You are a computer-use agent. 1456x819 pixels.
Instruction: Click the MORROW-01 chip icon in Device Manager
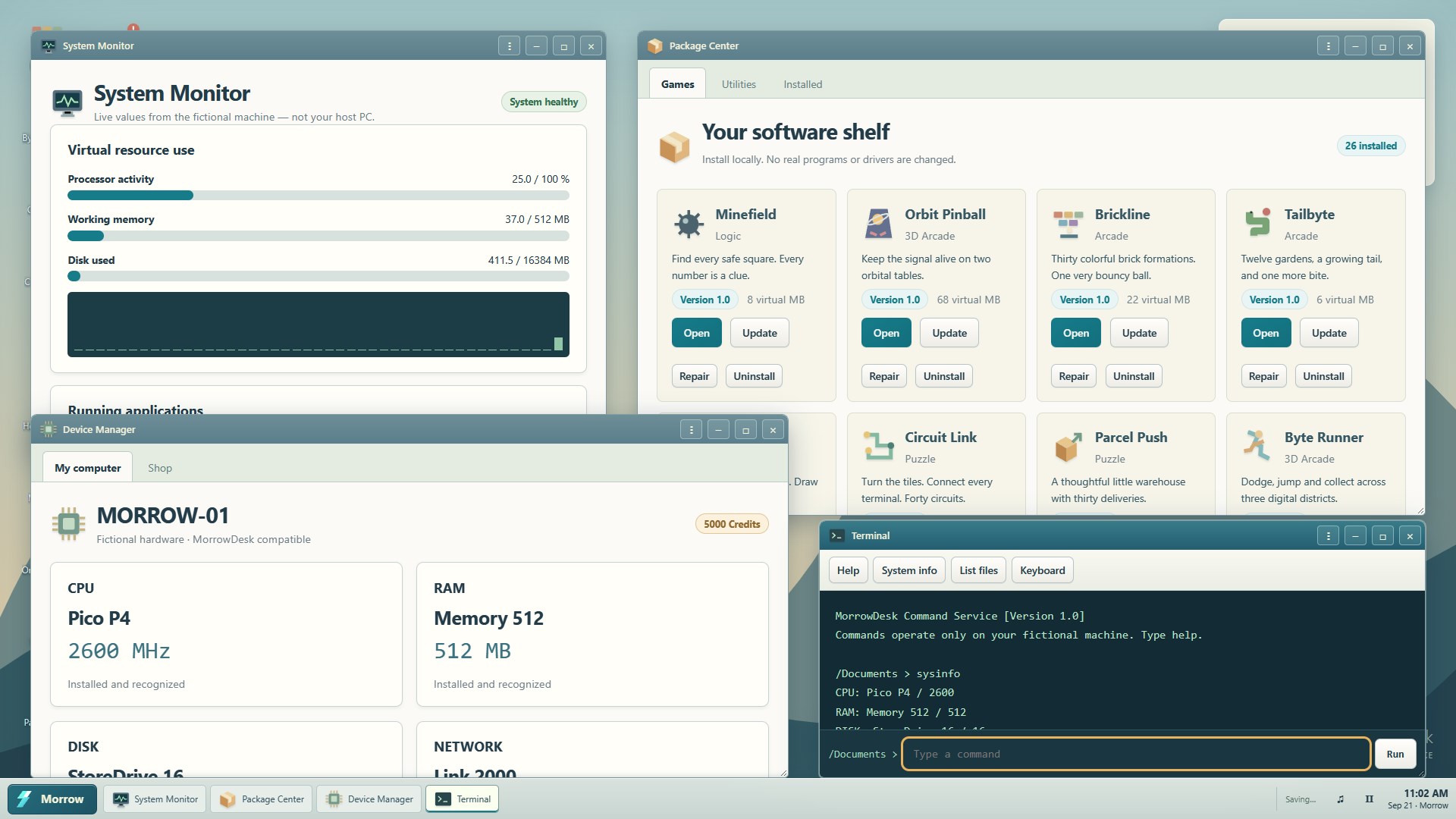(x=68, y=524)
